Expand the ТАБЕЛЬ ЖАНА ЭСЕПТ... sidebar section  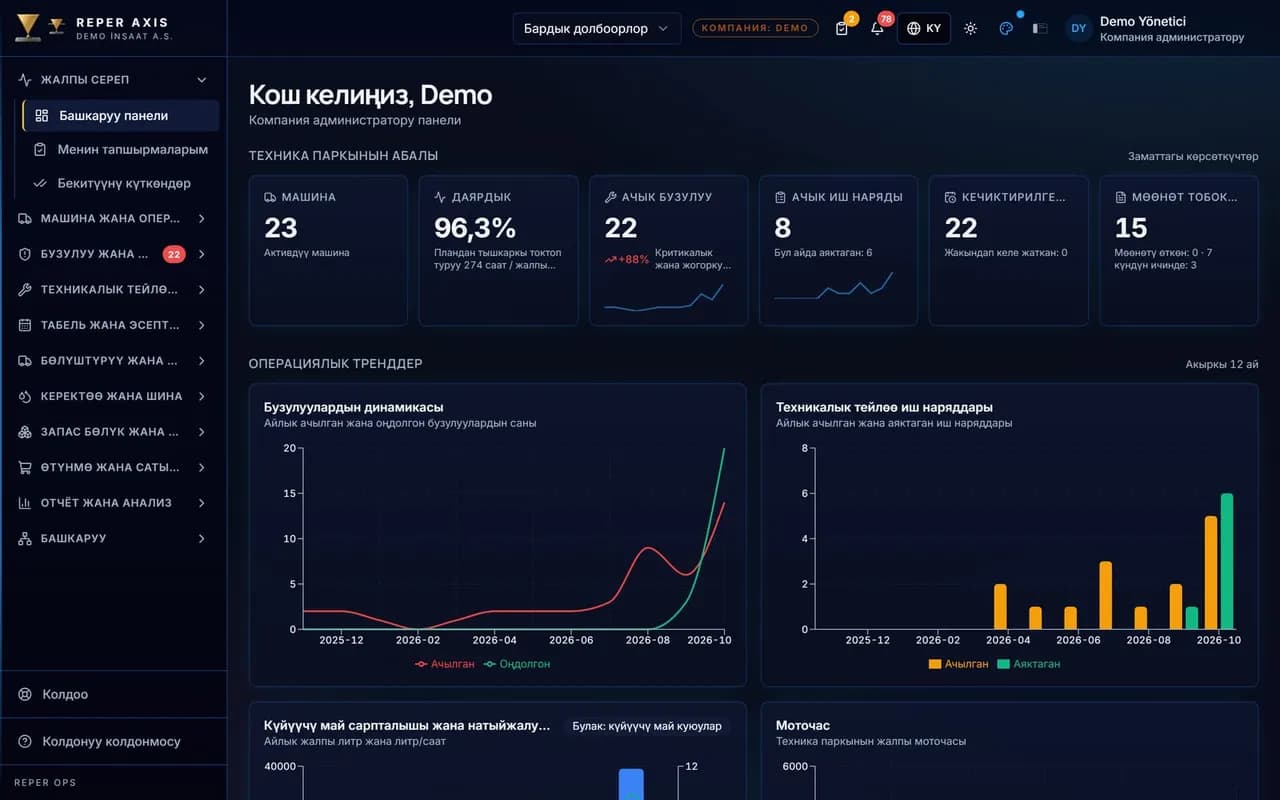(x=114, y=325)
